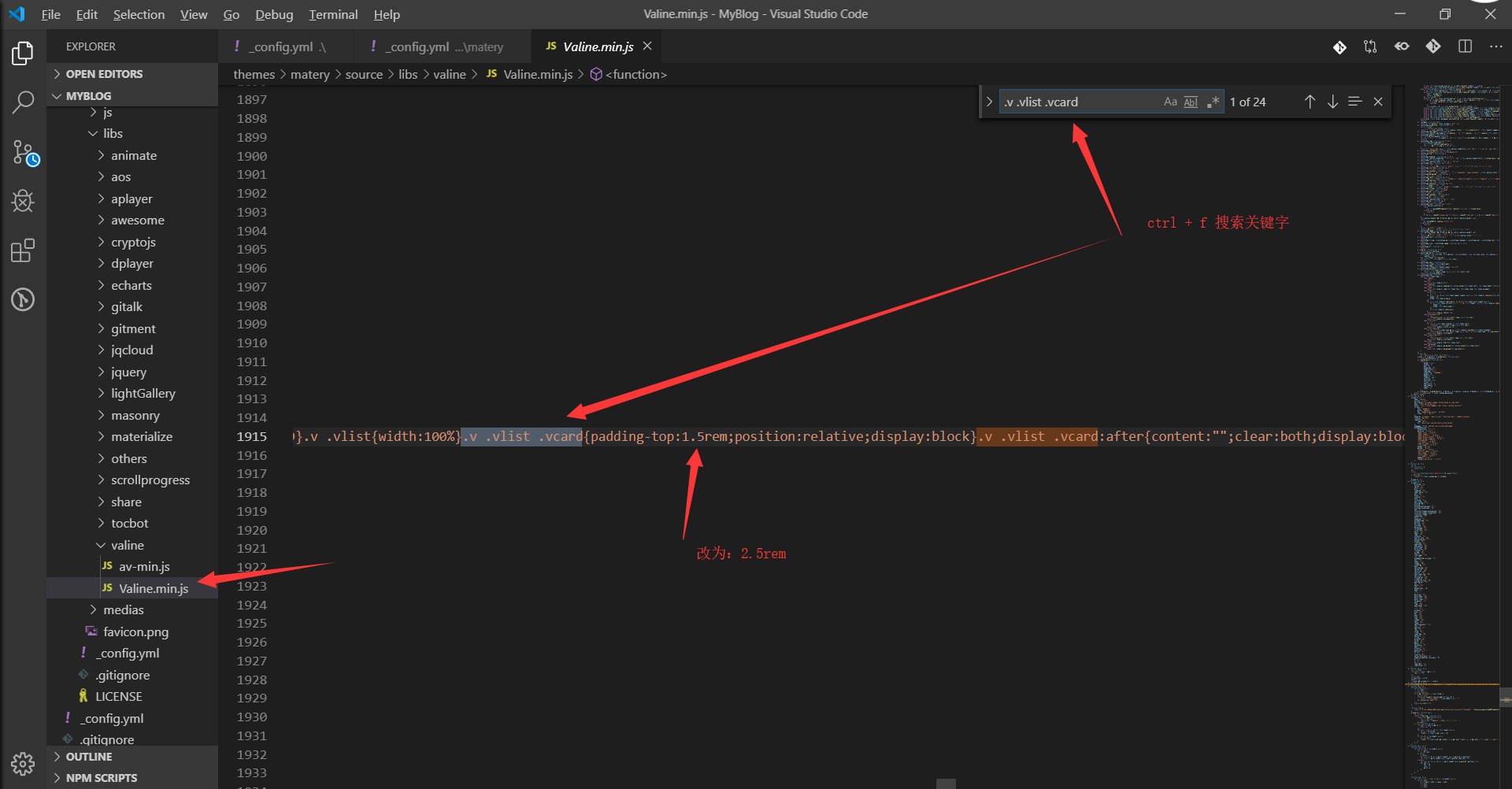
Task: Open the Edit menu
Action: 87,14
